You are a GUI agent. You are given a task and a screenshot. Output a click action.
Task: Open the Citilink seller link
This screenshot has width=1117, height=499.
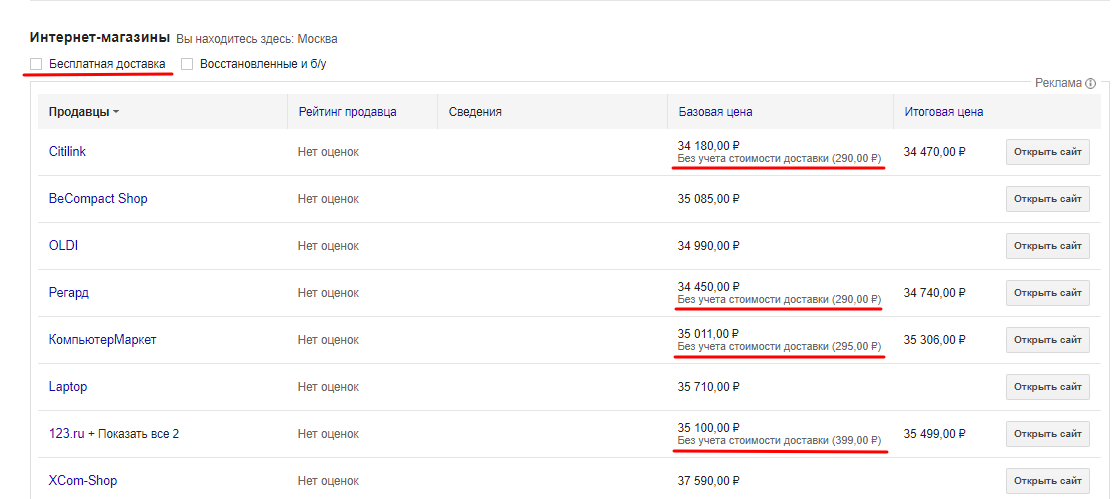pyautogui.click(x=67, y=151)
